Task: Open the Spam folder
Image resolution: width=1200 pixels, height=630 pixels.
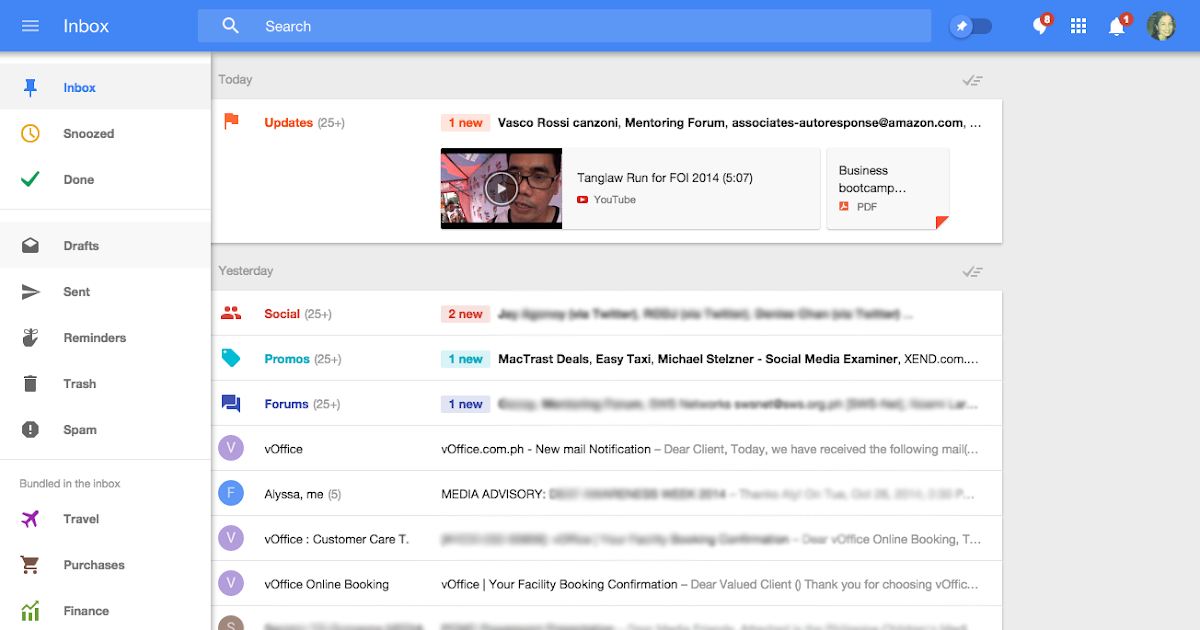Action: click(105, 430)
